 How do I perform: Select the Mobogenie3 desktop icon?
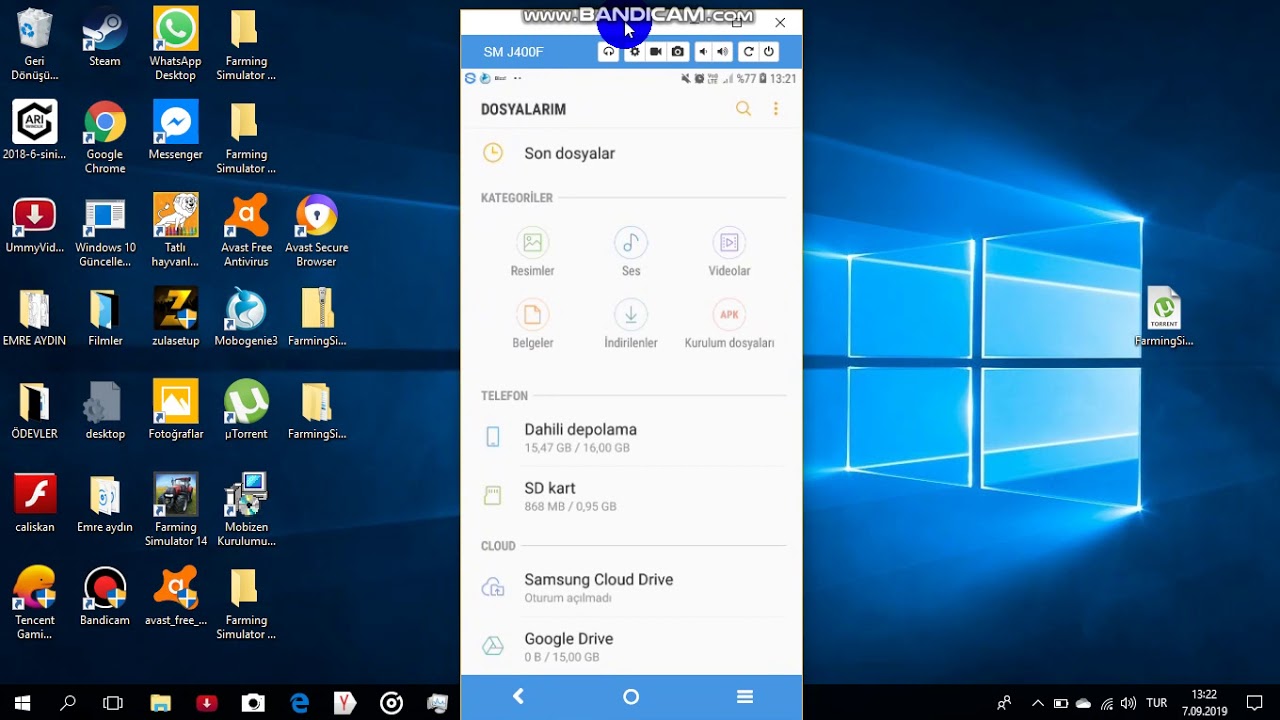coord(246,317)
